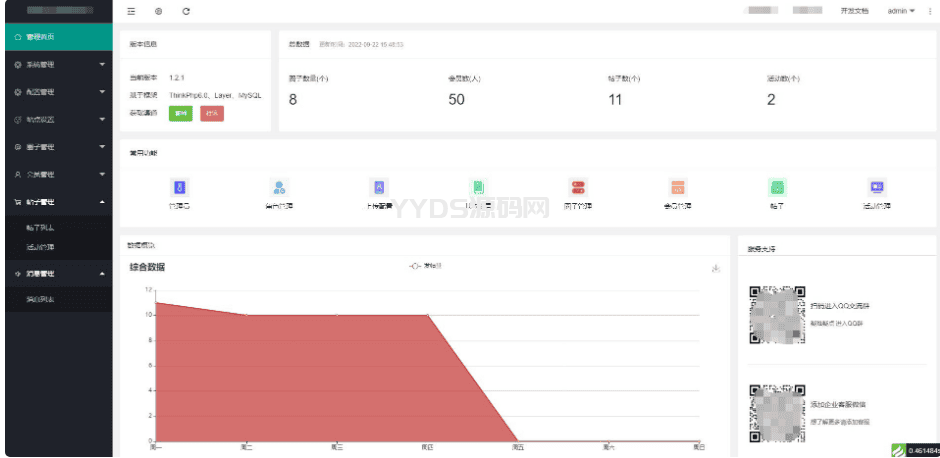Click the enterprise WeChat QR code image
Image resolution: width=940 pixels, height=458 pixels.
point(778,413)
